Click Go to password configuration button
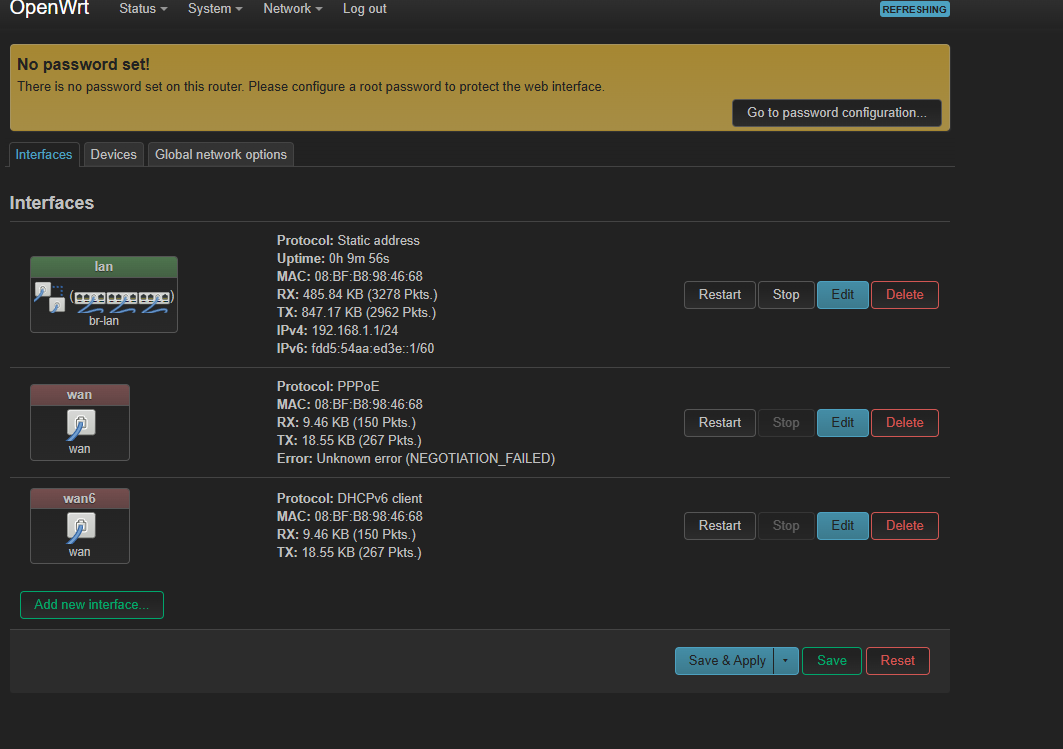This screenshot has height=749, width=1063. tap(837, 113)
